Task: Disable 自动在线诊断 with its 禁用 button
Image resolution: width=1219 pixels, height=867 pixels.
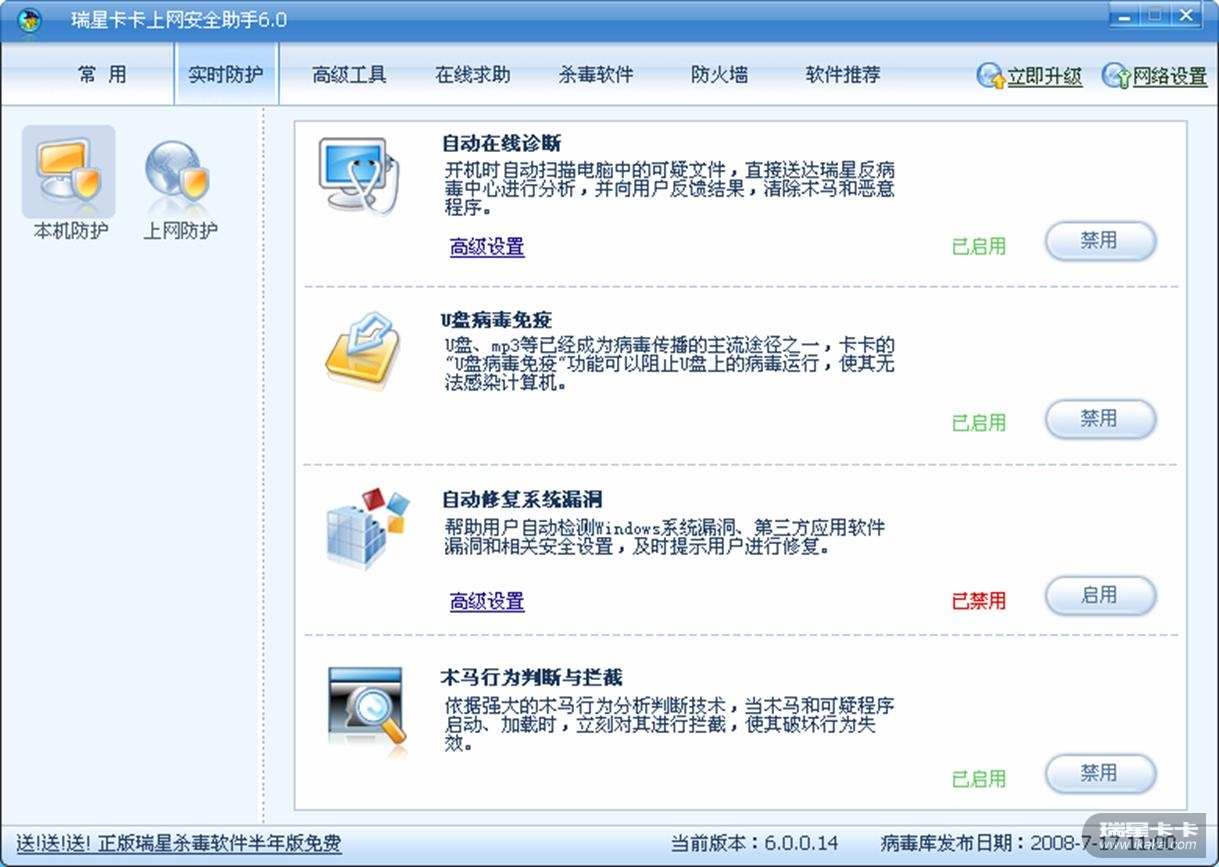Action: tap(1100, 242)
